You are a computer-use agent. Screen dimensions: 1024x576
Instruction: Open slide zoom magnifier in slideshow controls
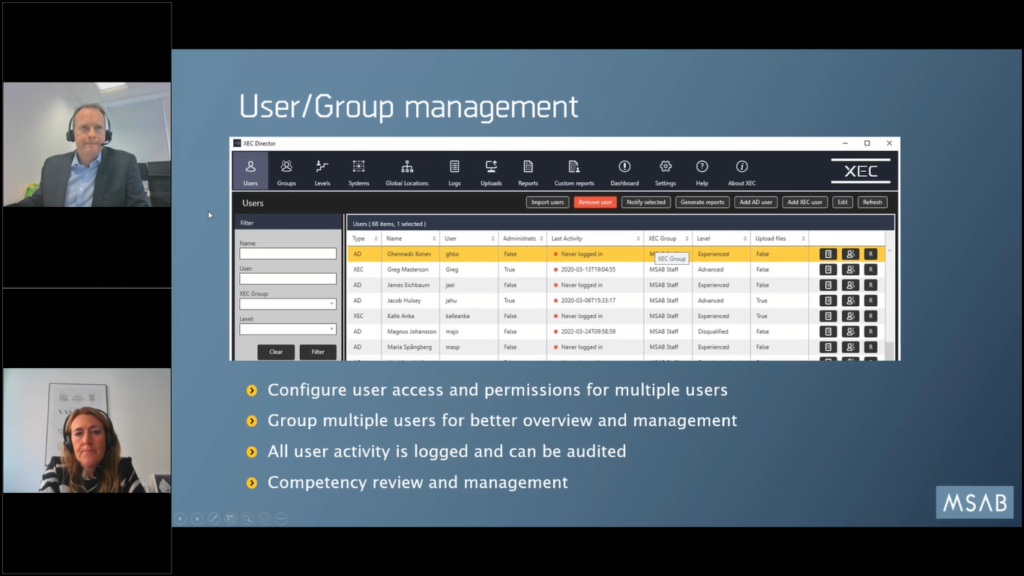coord(248,519)
